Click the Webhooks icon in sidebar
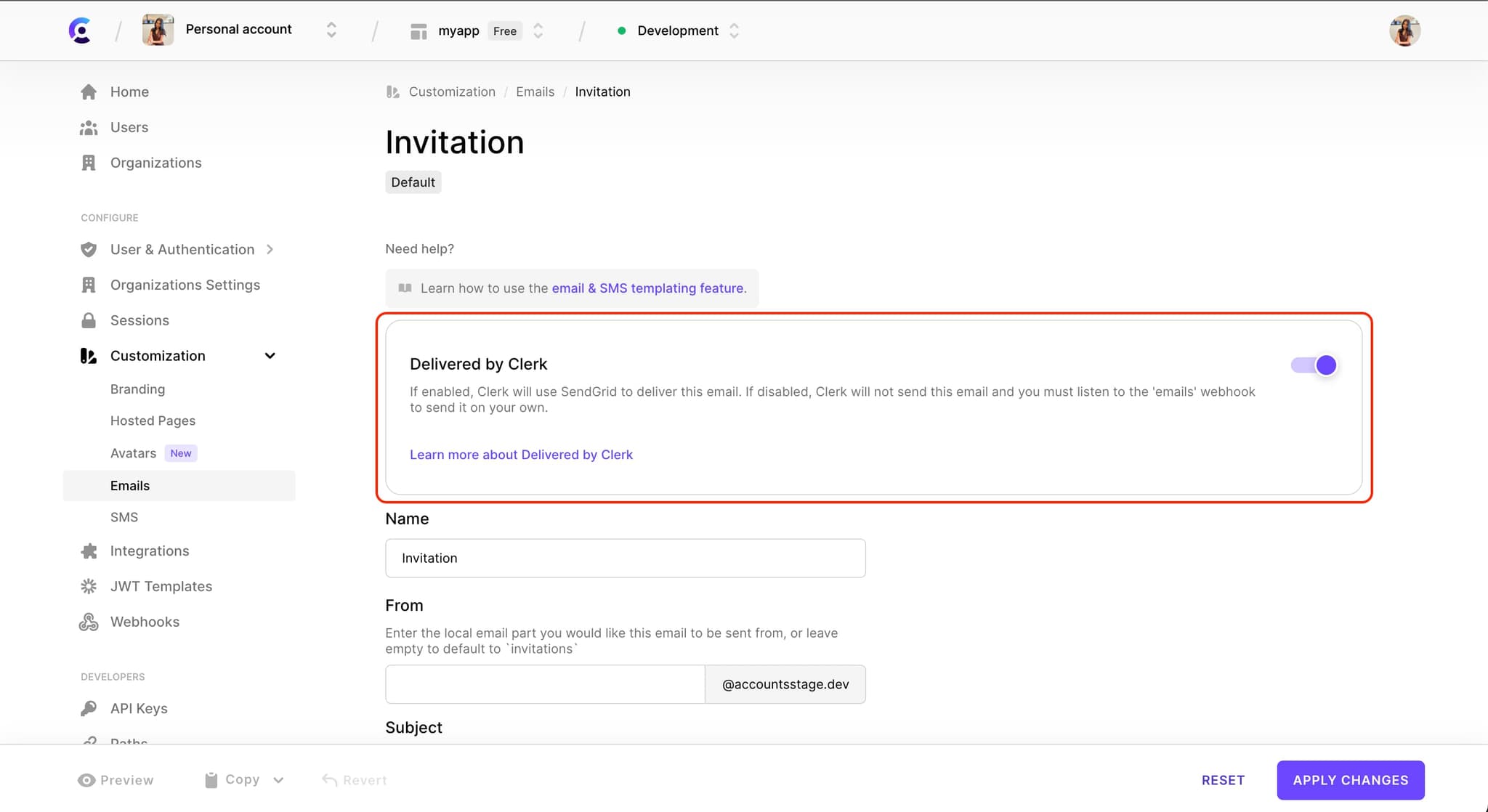The height and width of the screenshot is (812, 1488). (89, 621)
